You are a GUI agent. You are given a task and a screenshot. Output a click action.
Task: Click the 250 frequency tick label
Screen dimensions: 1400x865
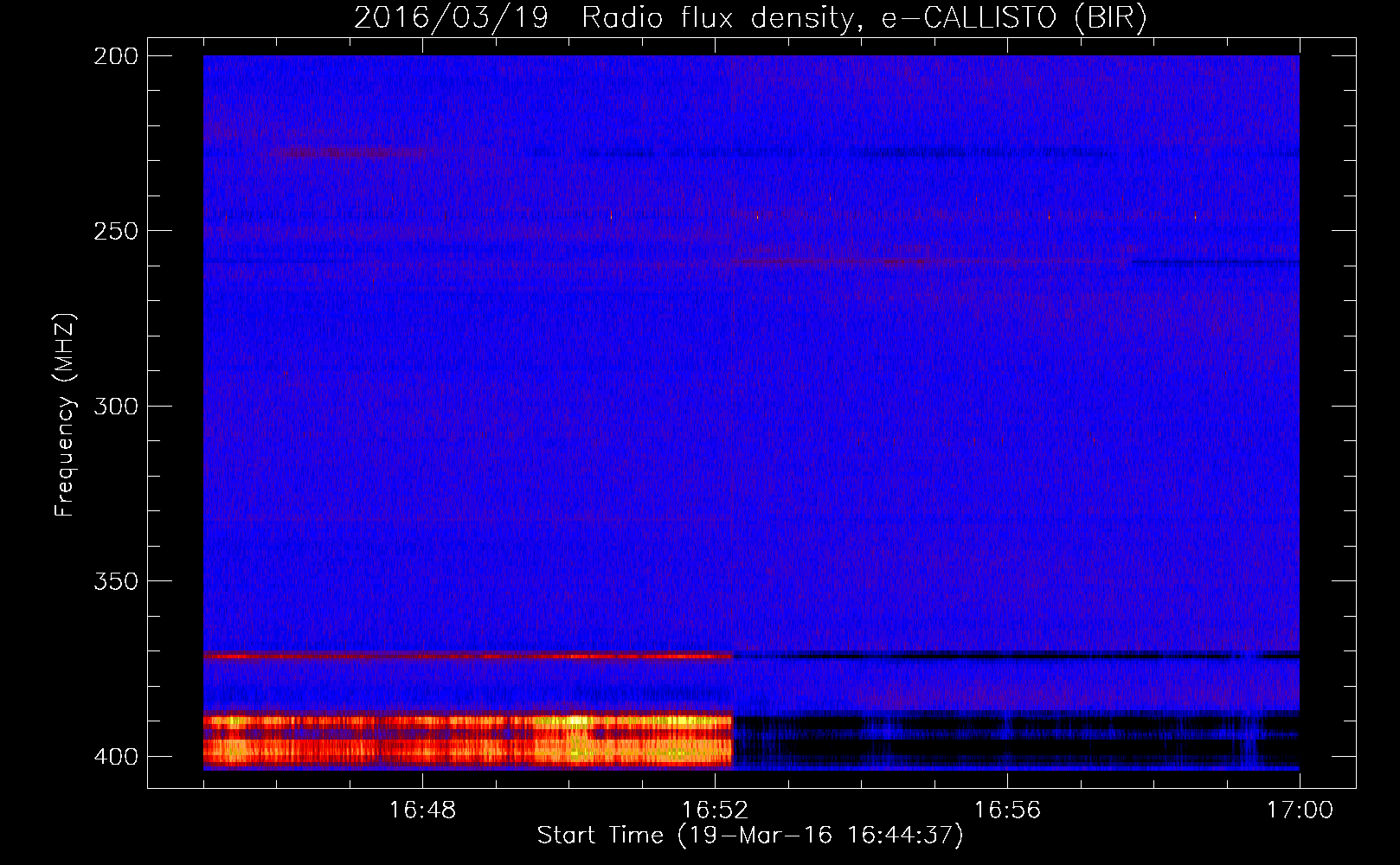tap(116, 231)
